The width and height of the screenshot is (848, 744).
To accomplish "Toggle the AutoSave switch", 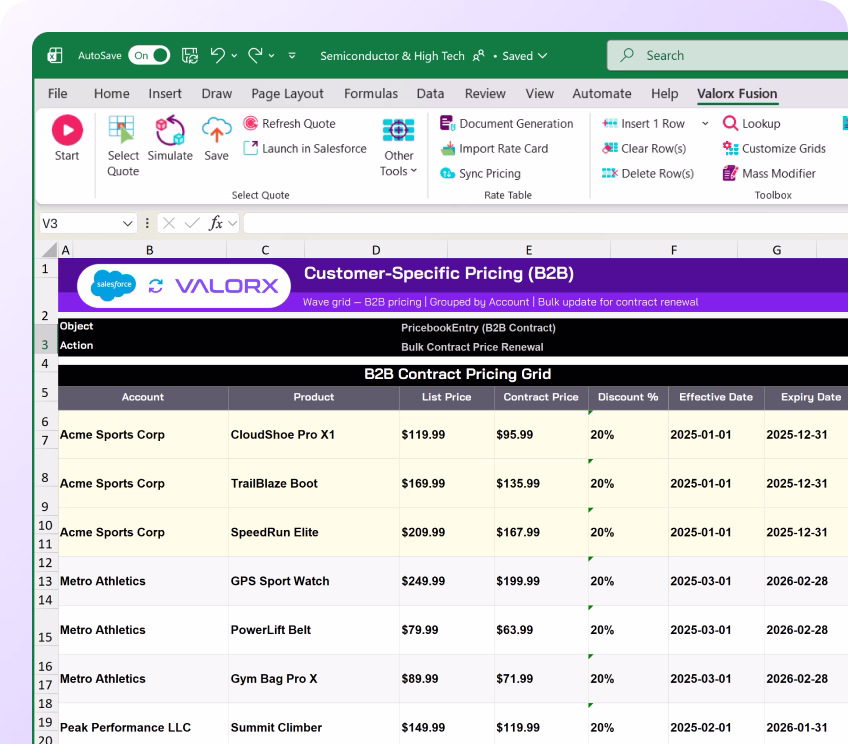I will pyautogui.click(x=149, y=55).
